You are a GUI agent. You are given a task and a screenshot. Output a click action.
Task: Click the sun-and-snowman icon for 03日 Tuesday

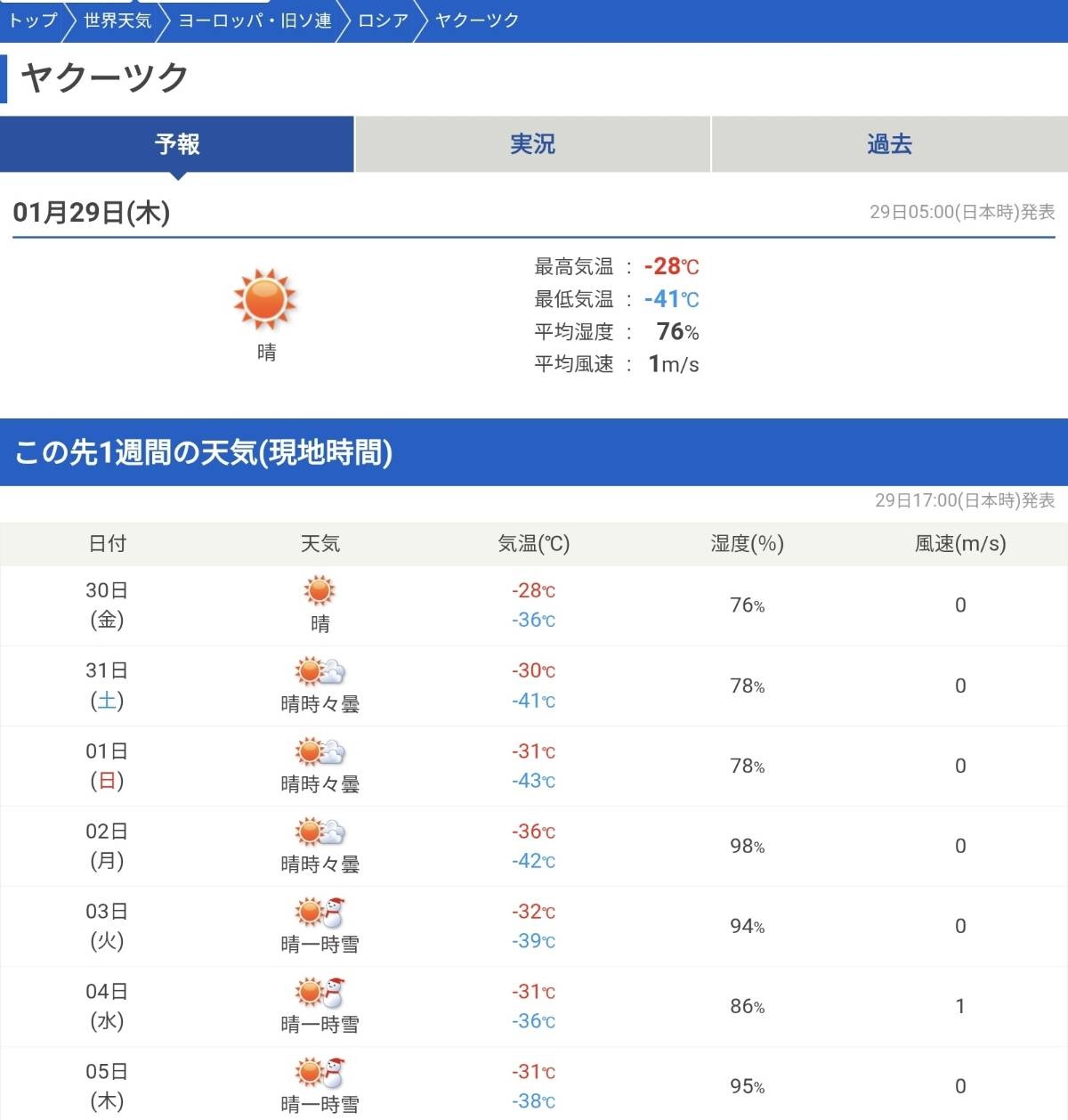(320, 912)
